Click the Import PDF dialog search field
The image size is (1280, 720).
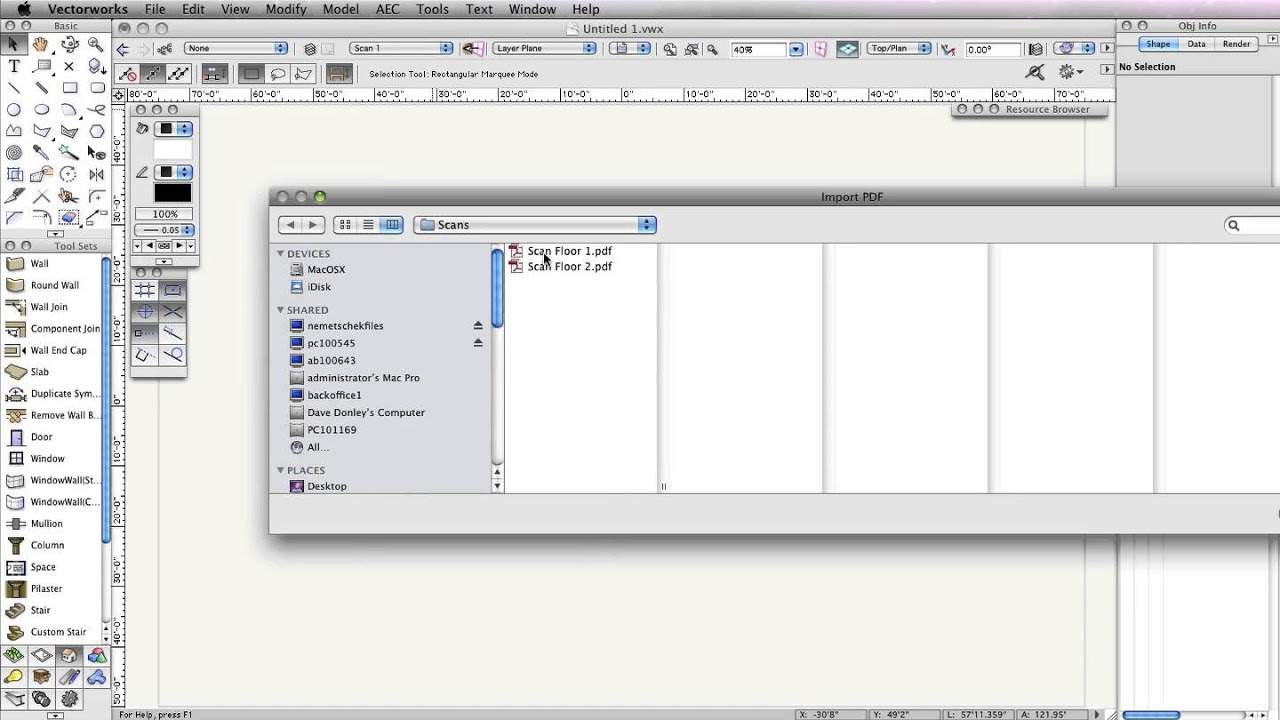pyautogui.click(x=1253, y=226)
